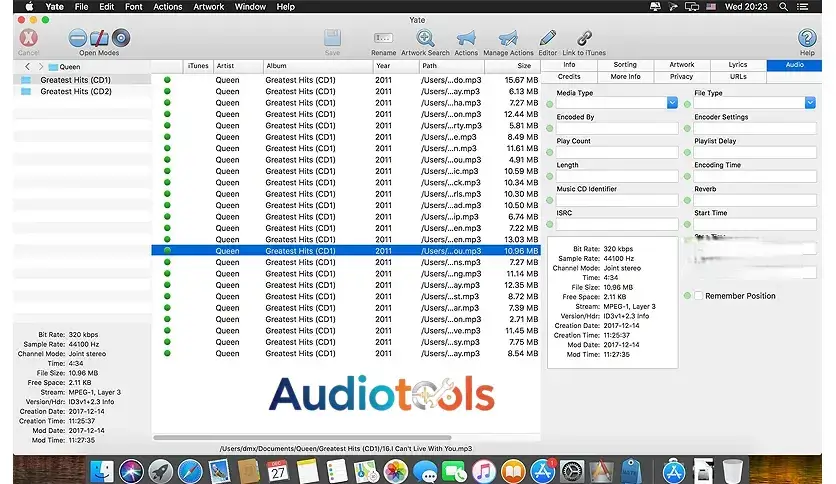Sort by the Album column header

click(318, 66)
